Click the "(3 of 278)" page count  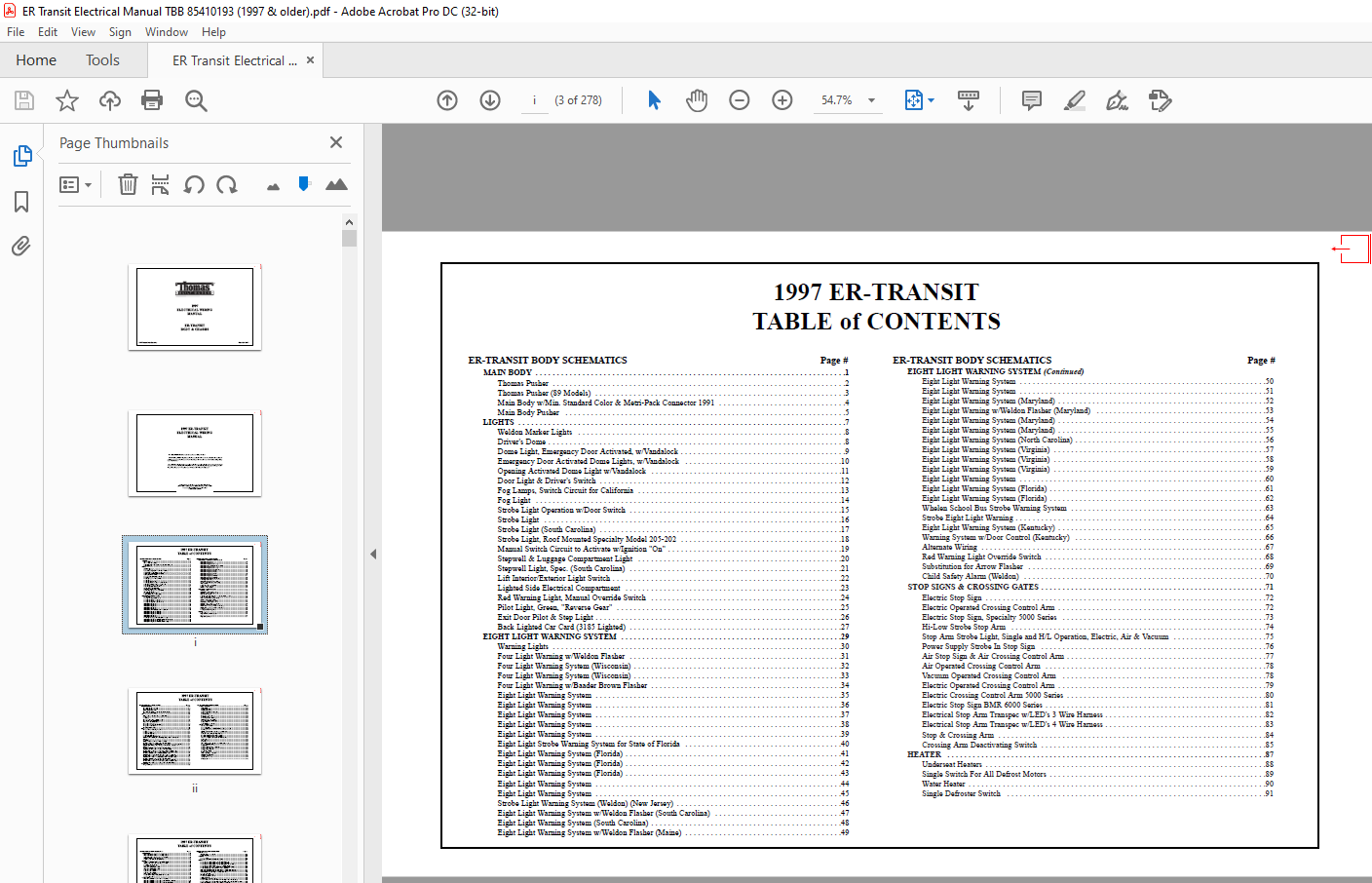click(x=578, y=100)
